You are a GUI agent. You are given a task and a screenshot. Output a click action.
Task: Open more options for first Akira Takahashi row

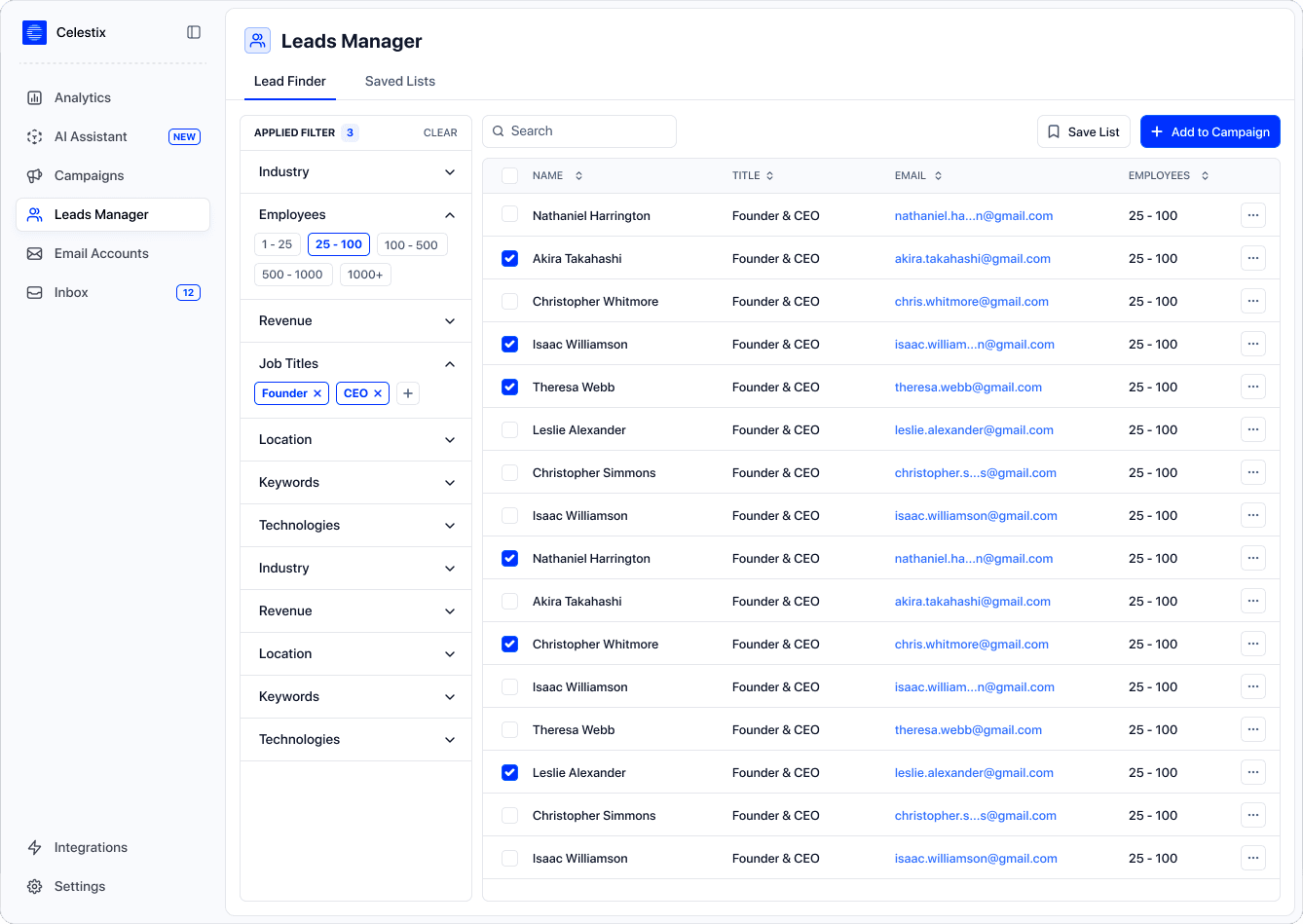click(1253, 258)
